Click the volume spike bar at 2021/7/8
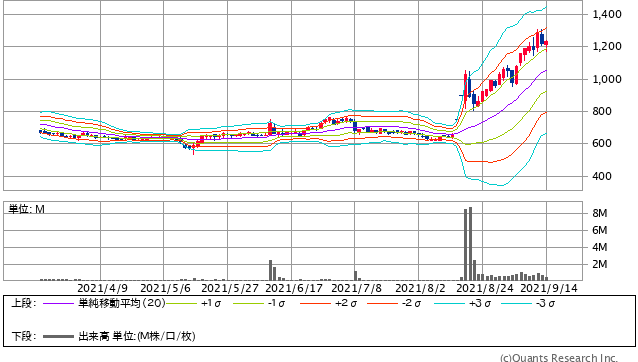The width and height of the screenshot is (638, 362). 356,276
